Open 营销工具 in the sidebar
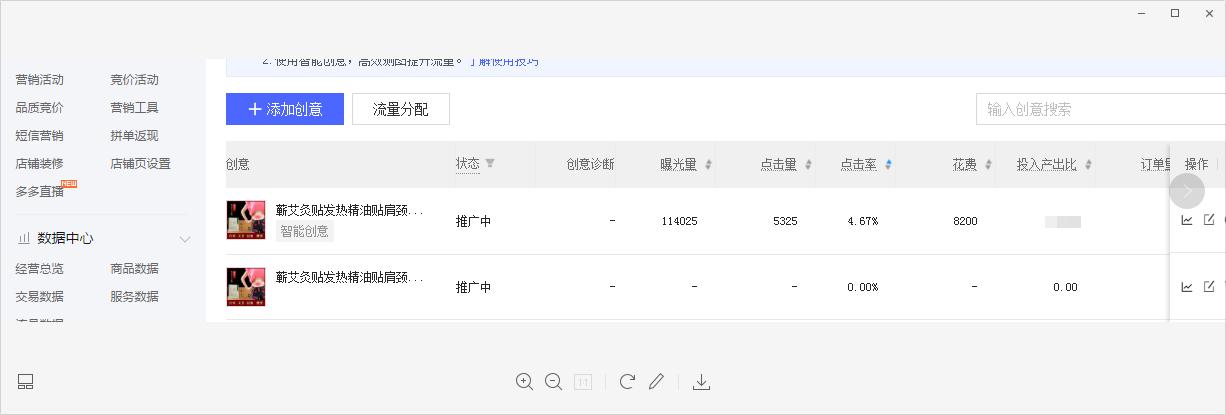This screenshot has height=415, width=1226. (x=134, y=108)
